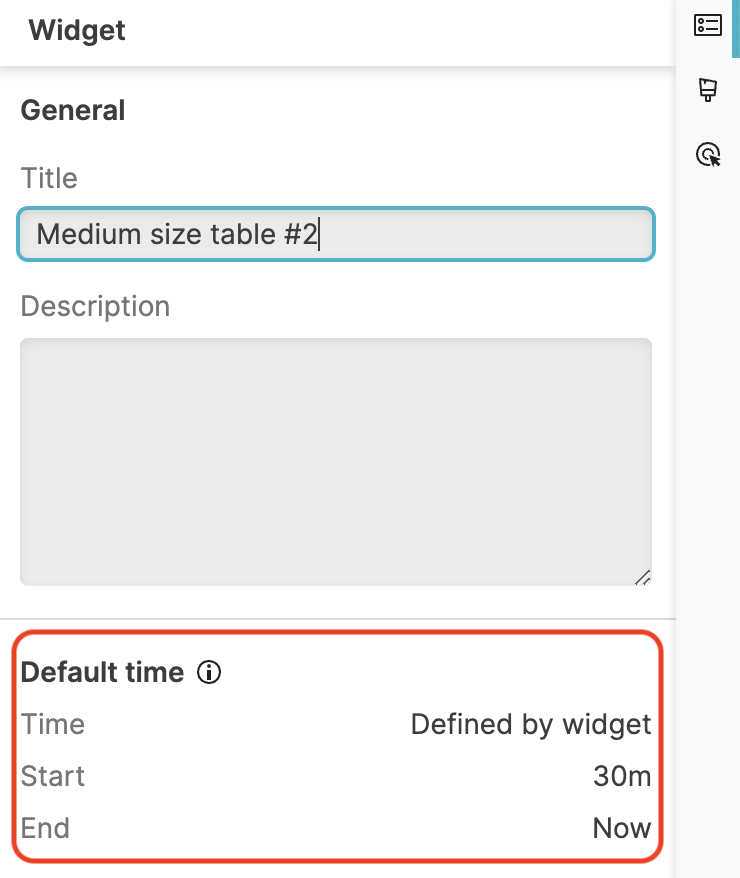
Task: Open the Time option Defined by widget
Action: [531, 724]
